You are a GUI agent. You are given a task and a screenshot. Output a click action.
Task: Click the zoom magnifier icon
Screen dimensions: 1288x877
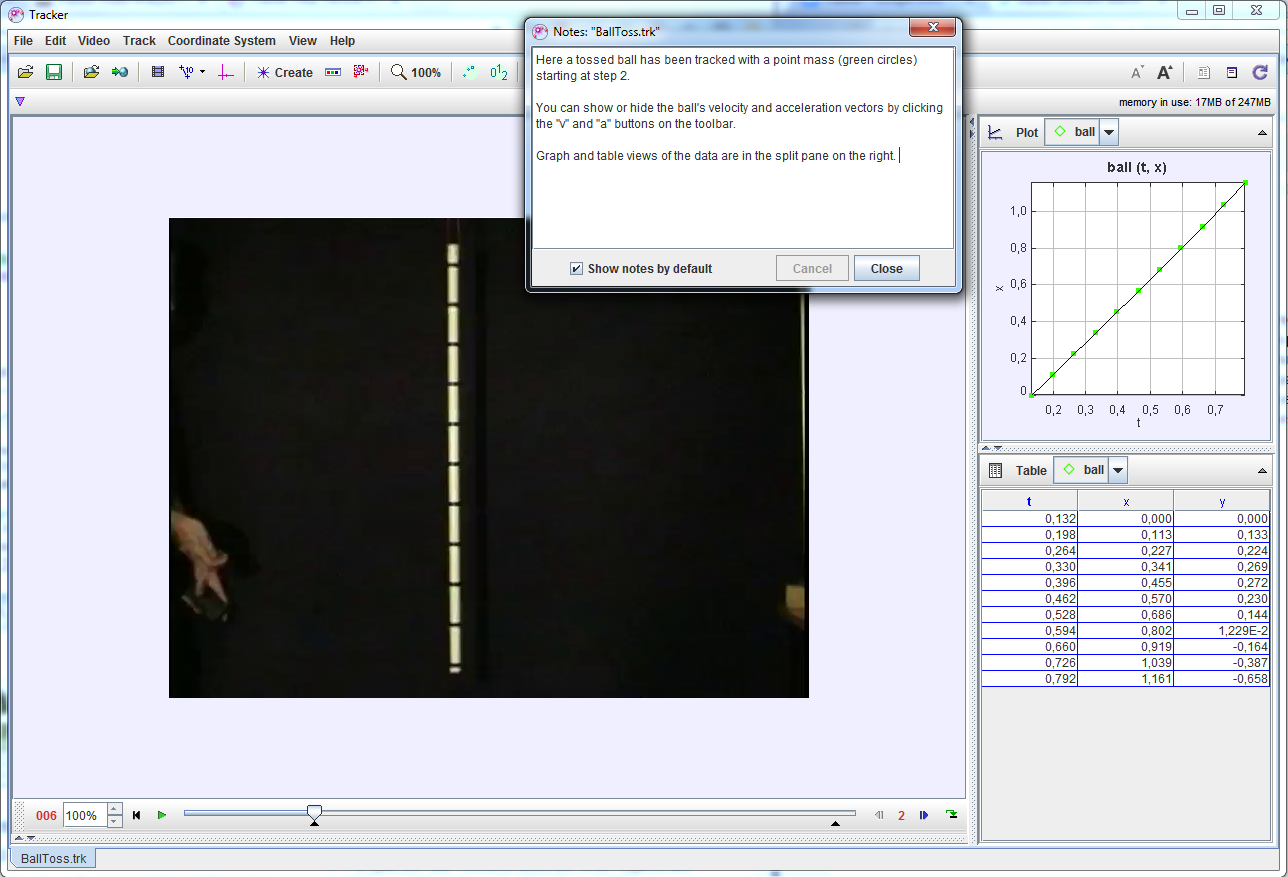click(398, 72)
